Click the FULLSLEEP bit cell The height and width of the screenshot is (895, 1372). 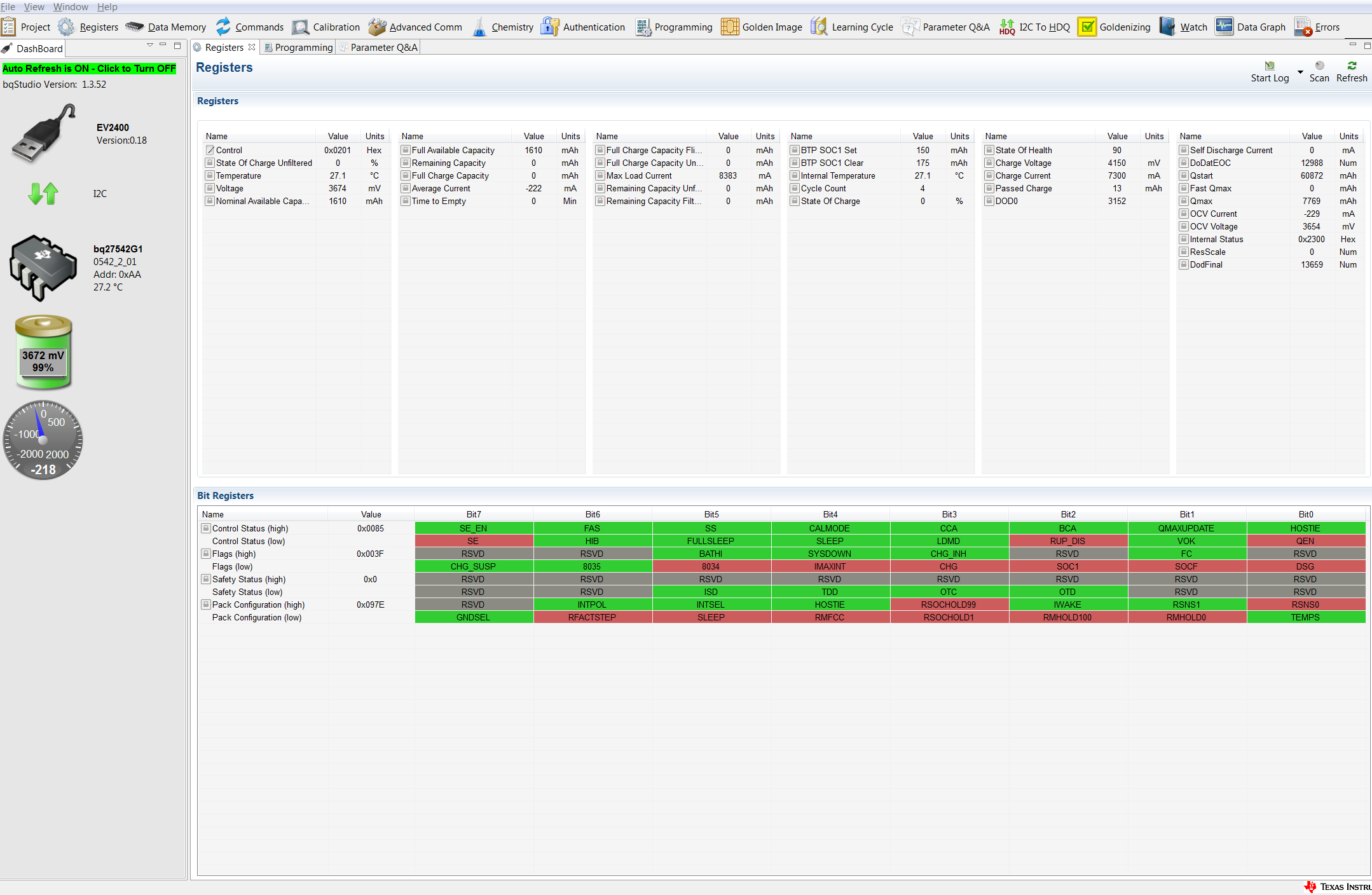pos(711,541)
